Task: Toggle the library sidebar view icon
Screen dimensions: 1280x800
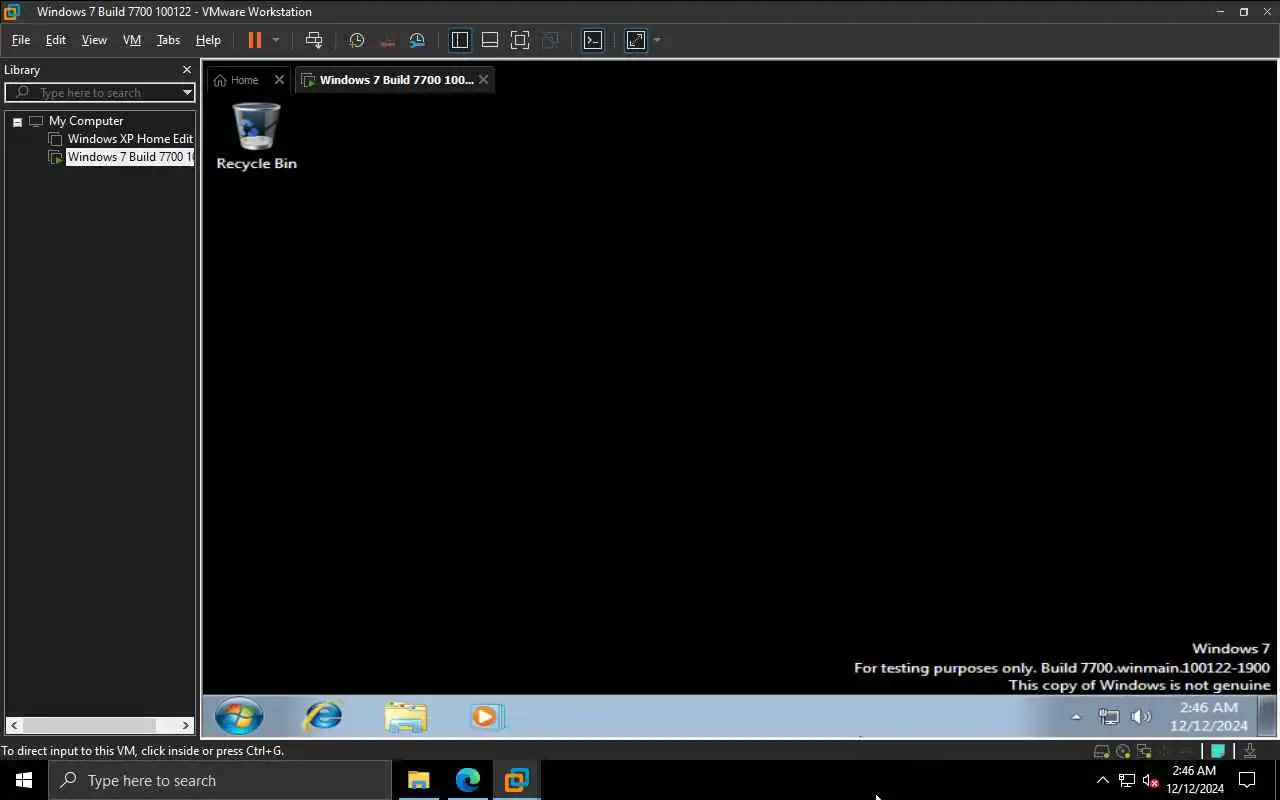Action: point(460,40)
